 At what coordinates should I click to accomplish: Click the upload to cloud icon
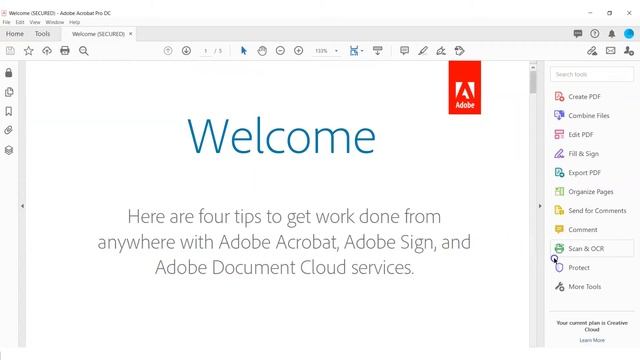click(x=47, y=51)
